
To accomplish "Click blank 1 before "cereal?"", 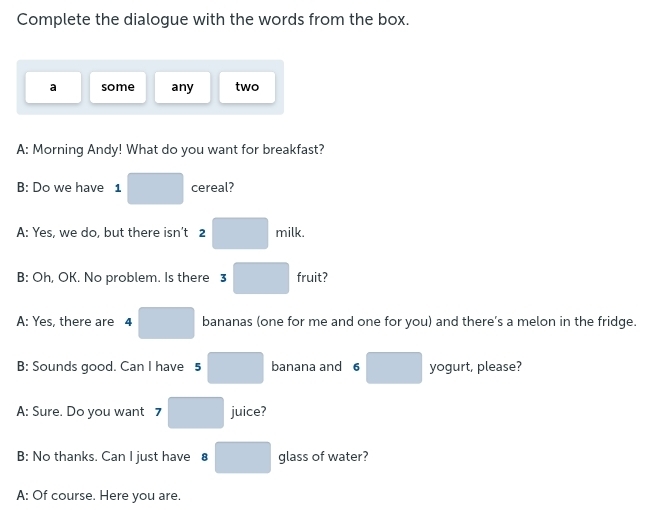I will (x=155, y=188).
